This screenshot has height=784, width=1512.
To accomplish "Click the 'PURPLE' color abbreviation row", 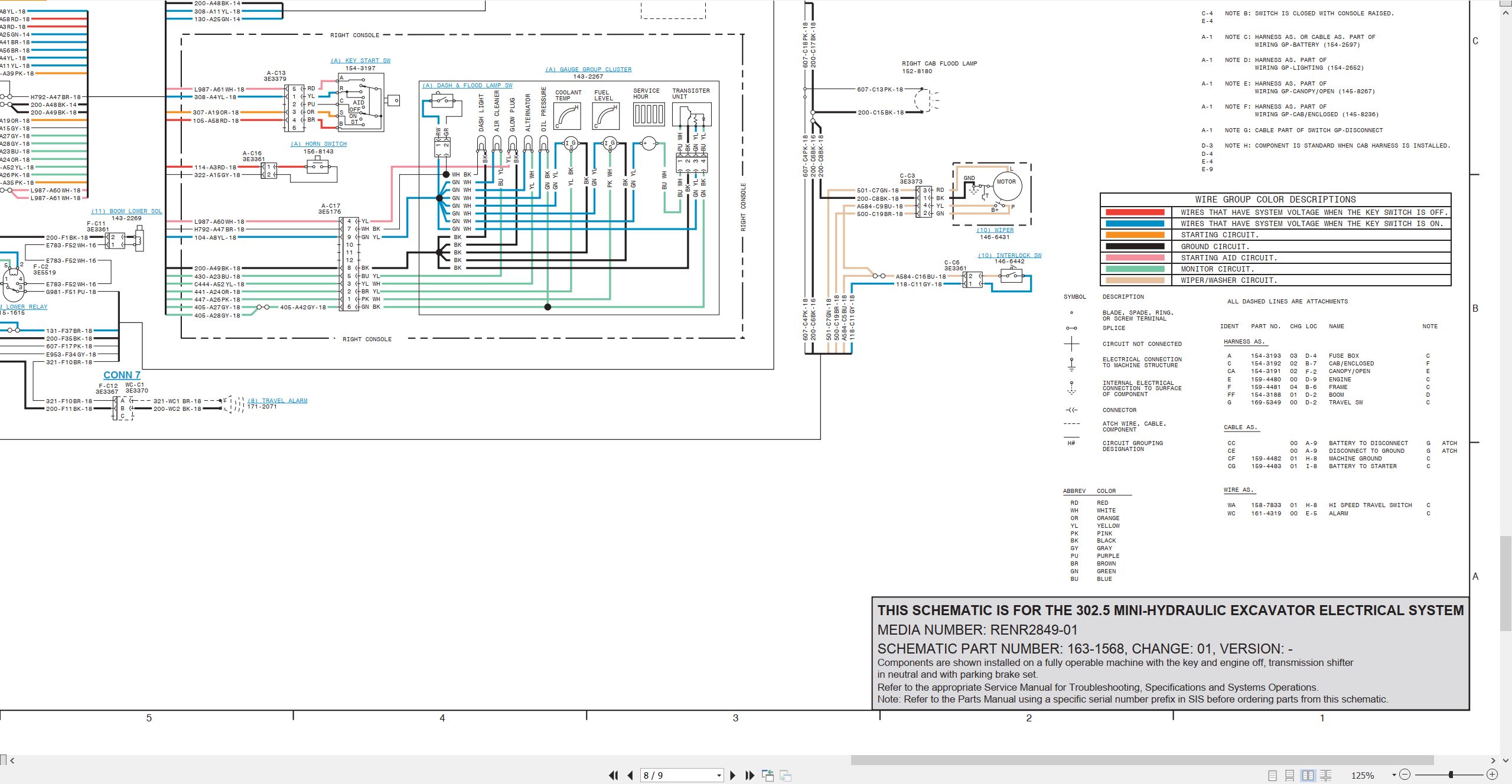I will tap(1095, 556).
